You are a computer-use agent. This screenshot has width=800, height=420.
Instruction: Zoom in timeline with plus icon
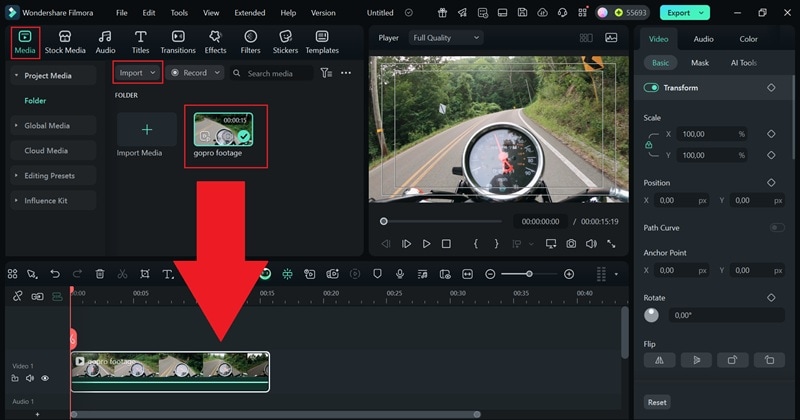coord(569,274)
